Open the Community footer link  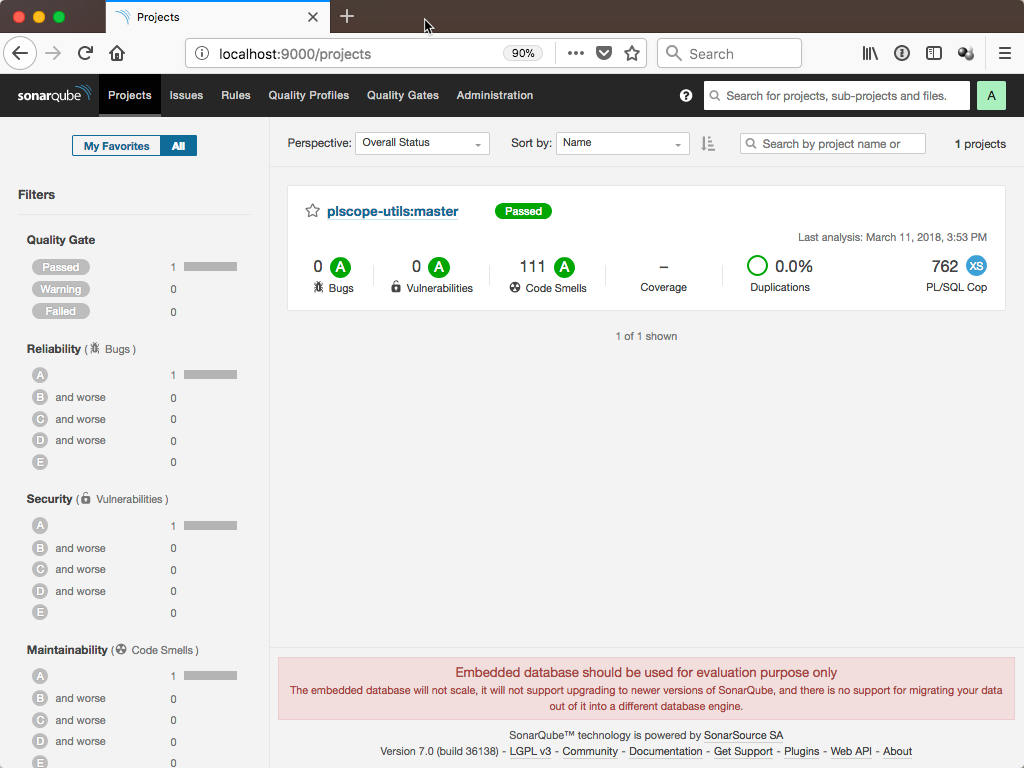point(590,751)
